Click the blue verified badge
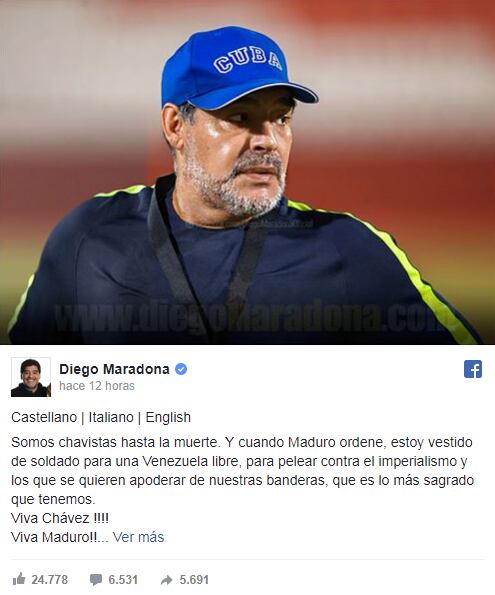 click(181, 369)
